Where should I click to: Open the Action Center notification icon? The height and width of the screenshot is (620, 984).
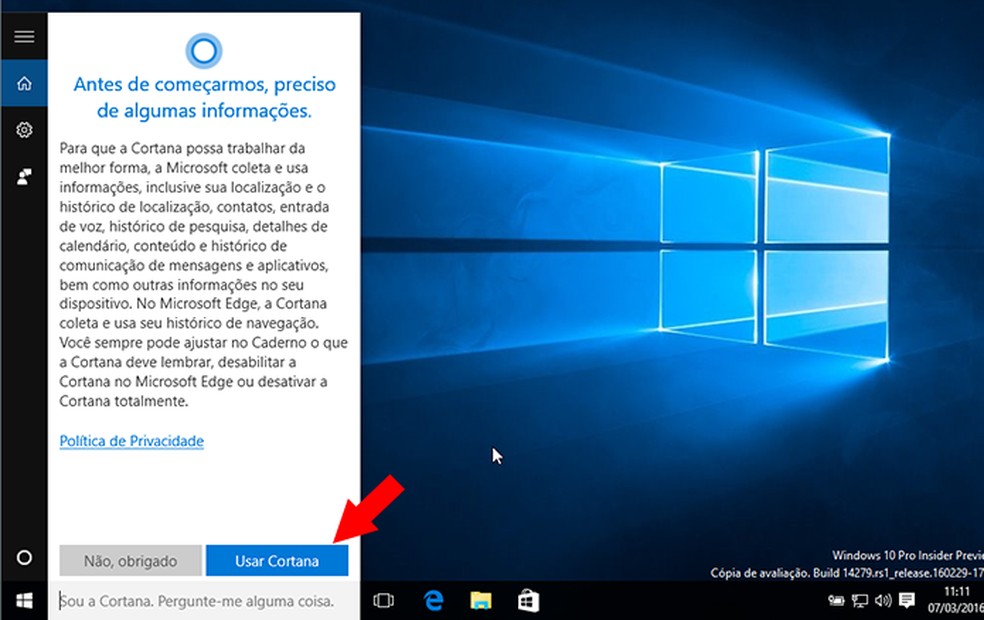pos(906,600)
